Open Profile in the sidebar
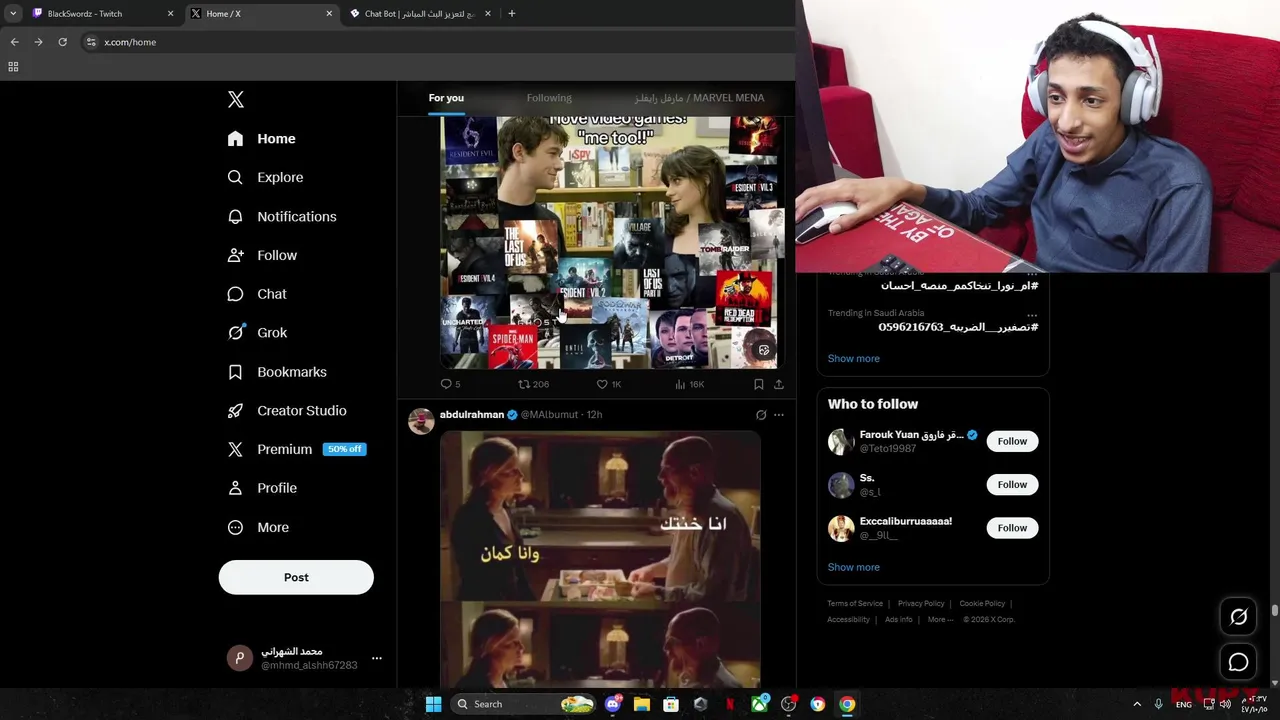This screenshot has height=720, width=1280. click(x=262, y=488)
